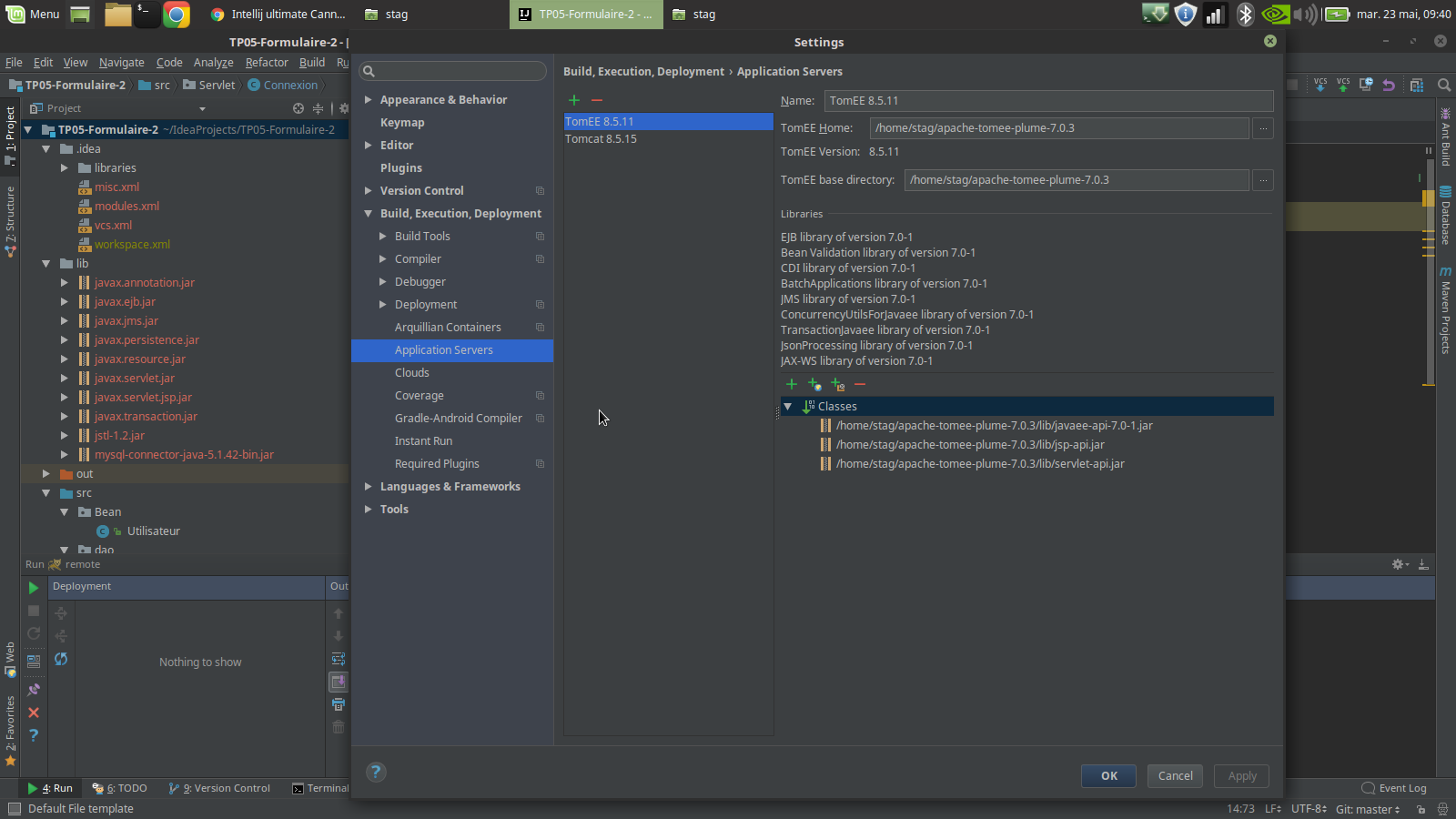
Task: Close the Run panel with red X
Action: [x=34, y=713]
